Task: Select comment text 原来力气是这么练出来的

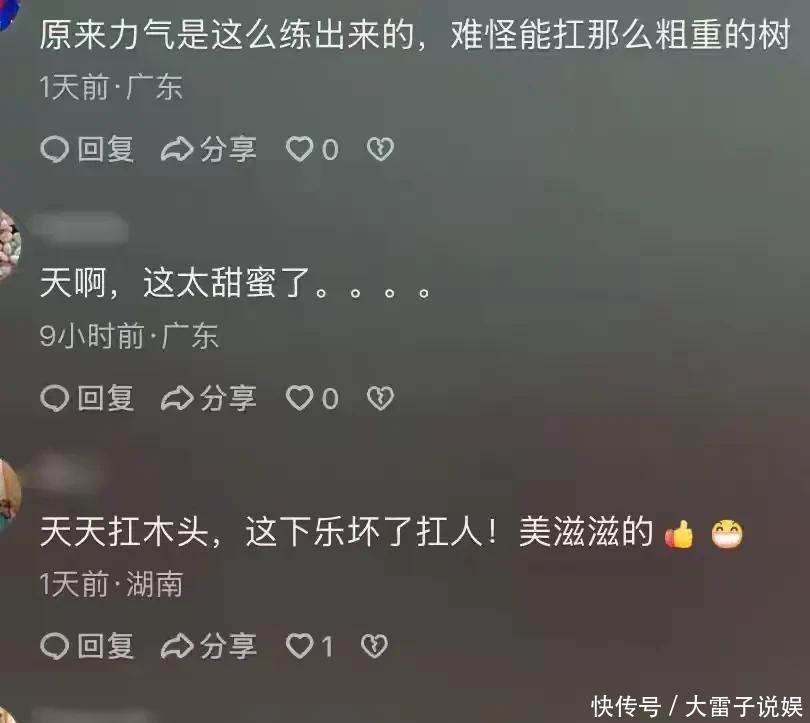Action: click(227, 35)
